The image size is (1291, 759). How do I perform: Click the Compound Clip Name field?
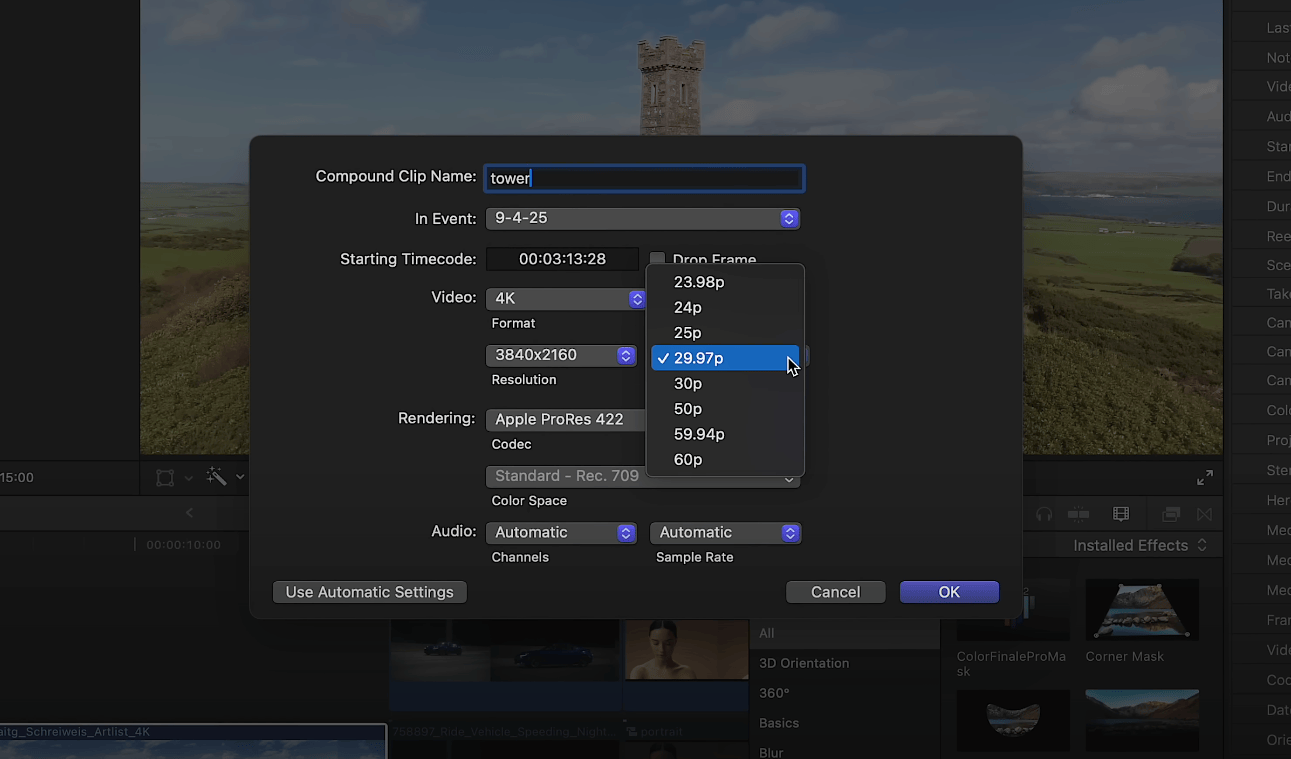click(644, 178)
